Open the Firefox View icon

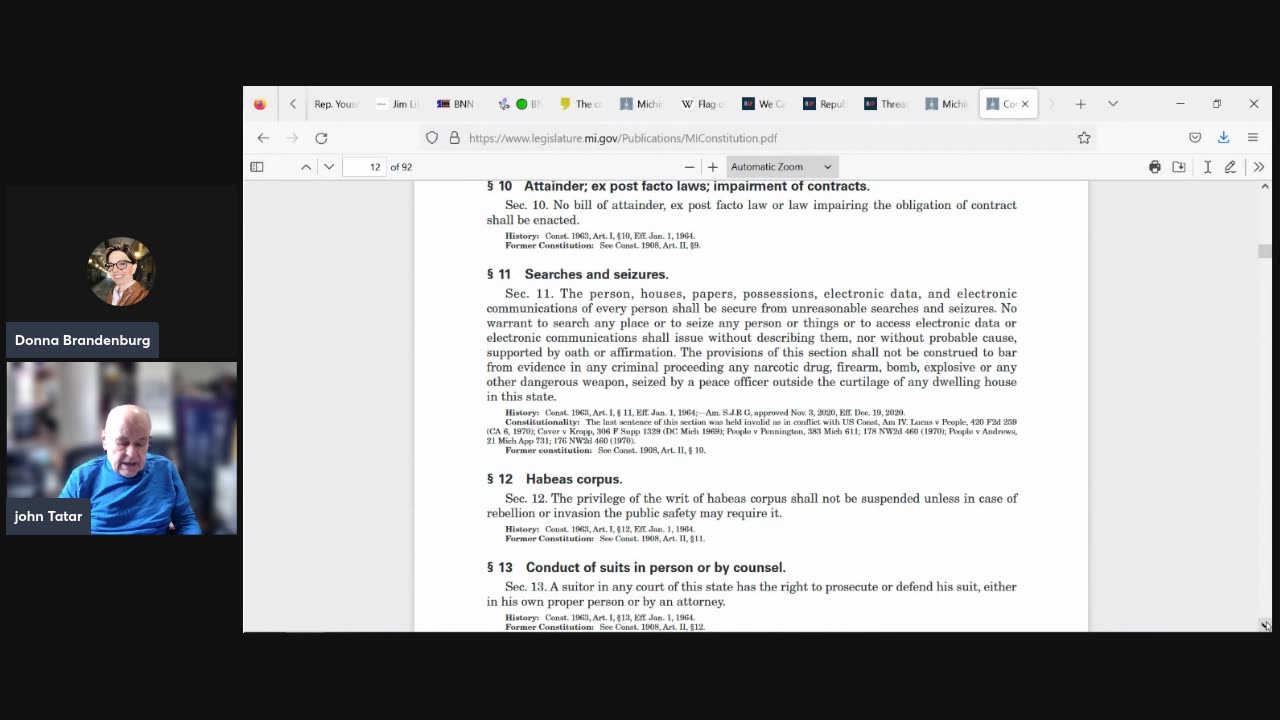(x=260, y=104)
